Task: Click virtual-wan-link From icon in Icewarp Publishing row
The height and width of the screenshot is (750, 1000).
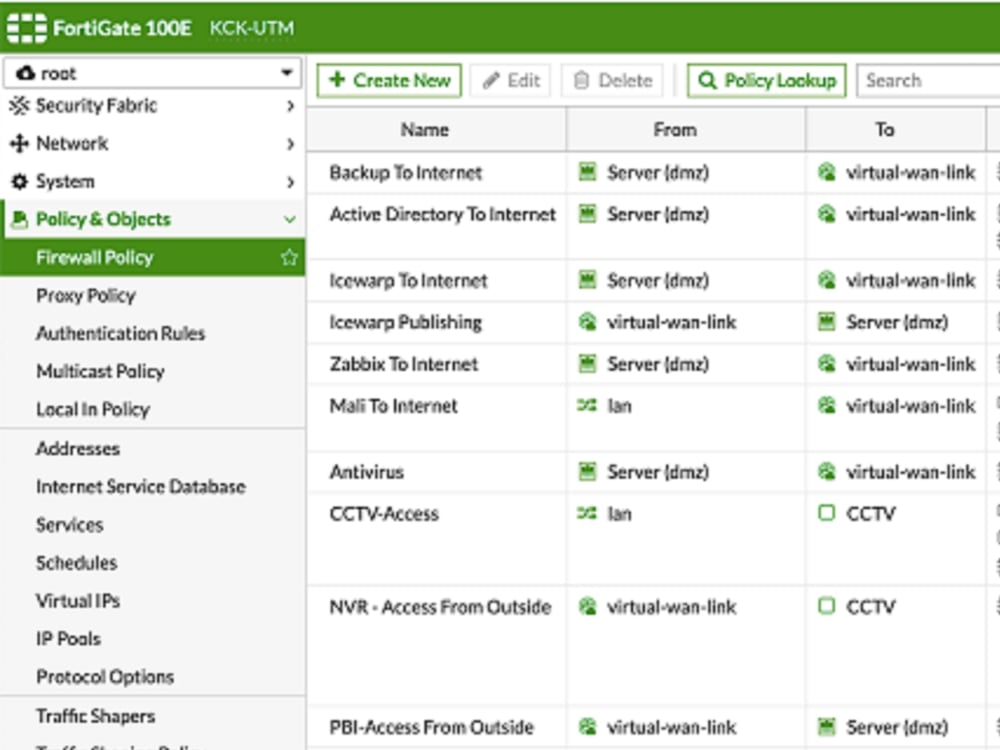Action: pos(587,322)
